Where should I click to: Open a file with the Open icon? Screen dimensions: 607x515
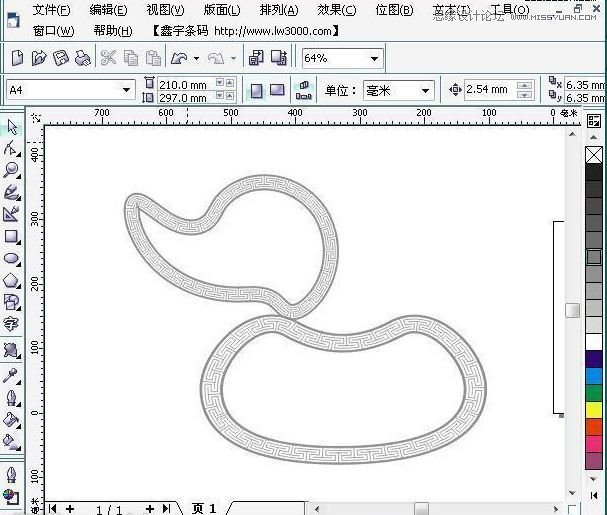point(39,58)
